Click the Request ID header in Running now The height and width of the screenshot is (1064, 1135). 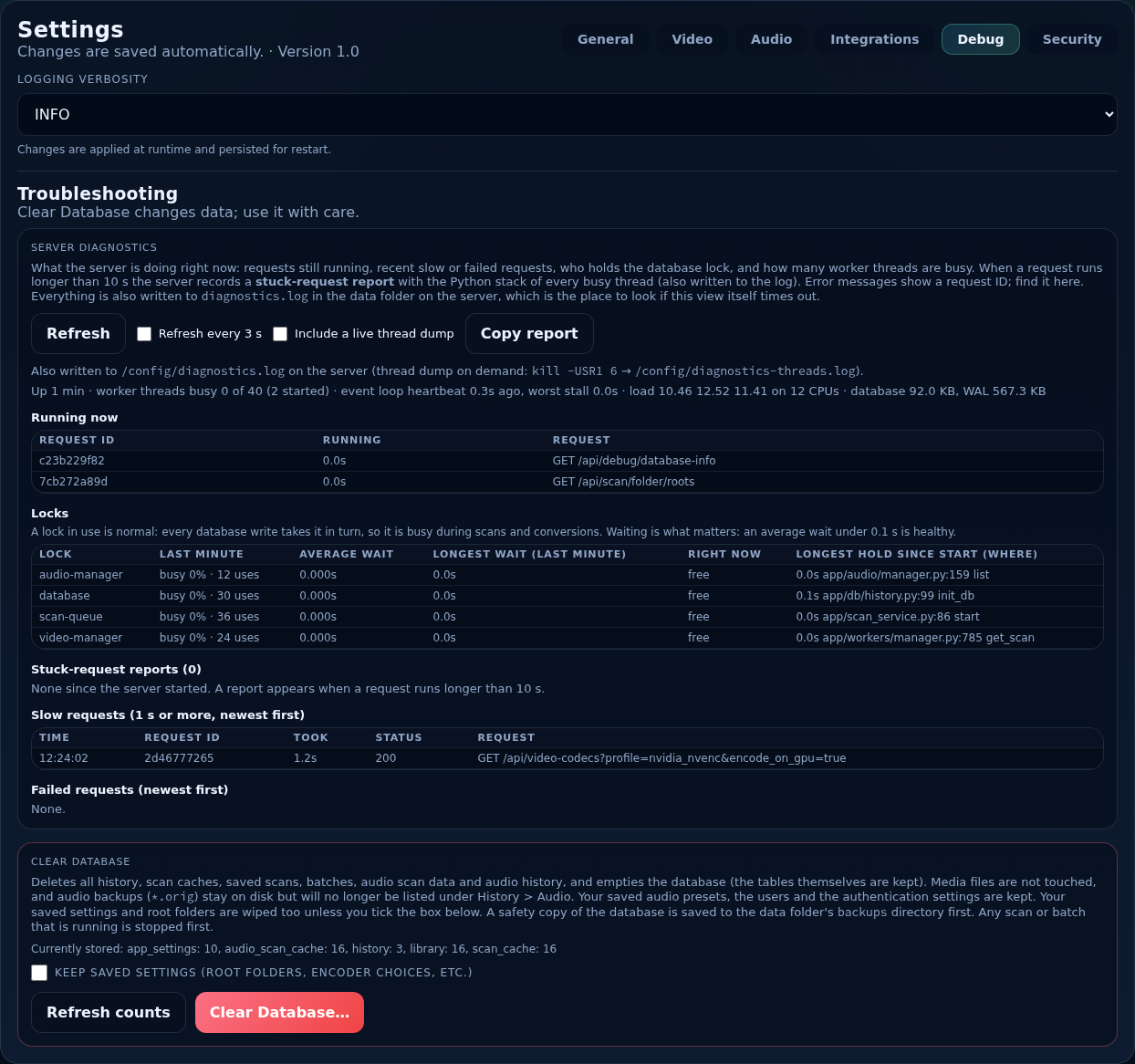(77, 440)
